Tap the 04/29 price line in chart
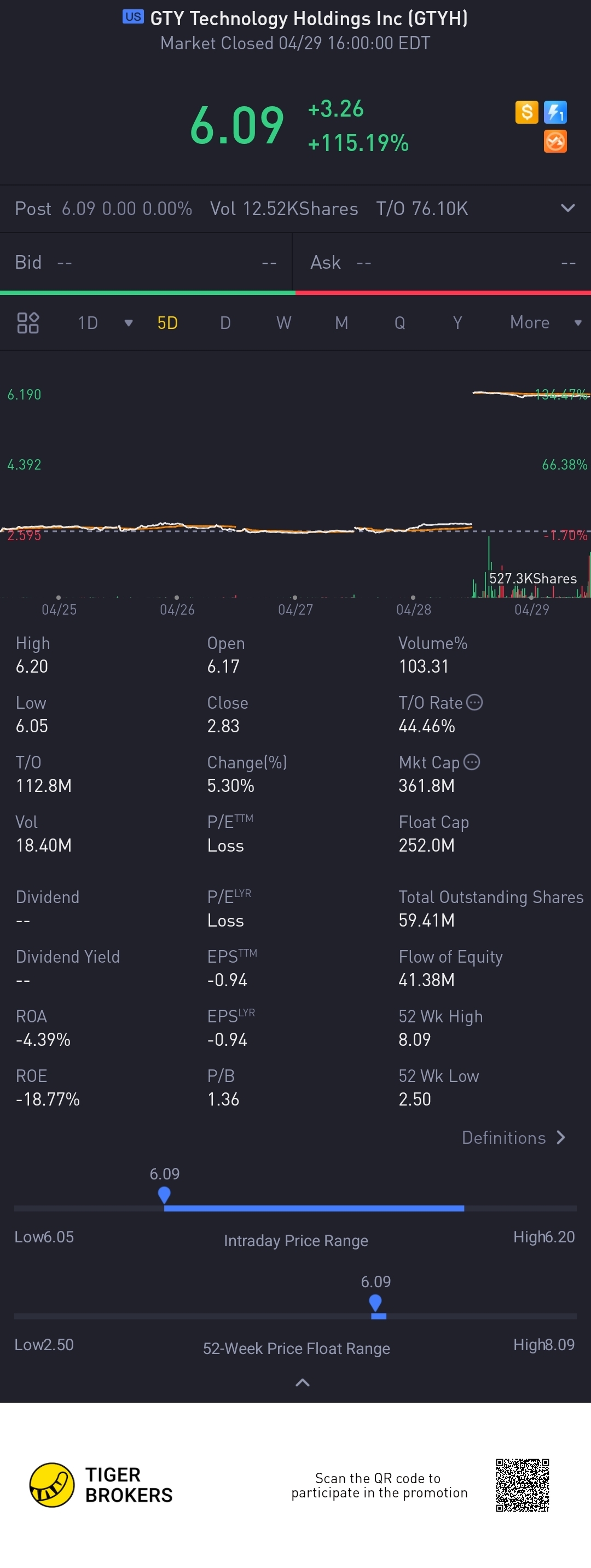The image size is (591, 1568). click(531, 395)
